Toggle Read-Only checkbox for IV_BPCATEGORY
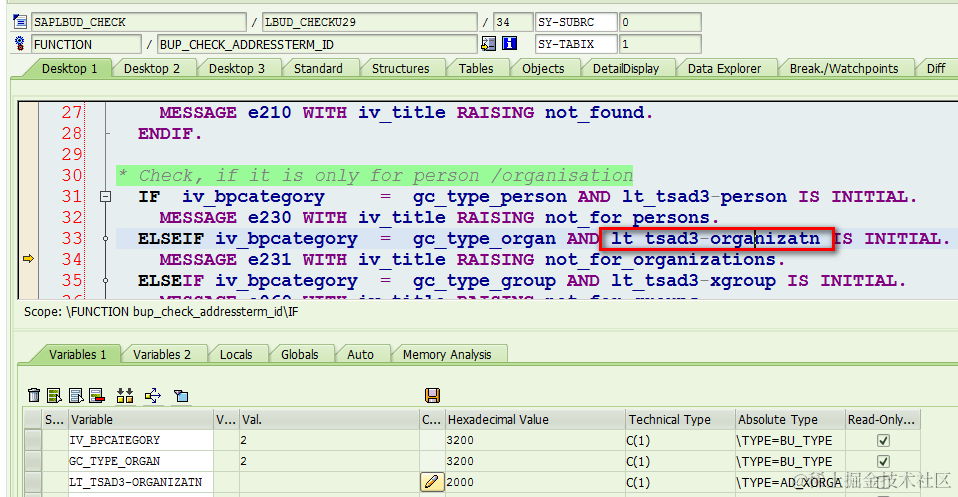The height and width of the screenshot is (497, 958). (x=883, y=440)
